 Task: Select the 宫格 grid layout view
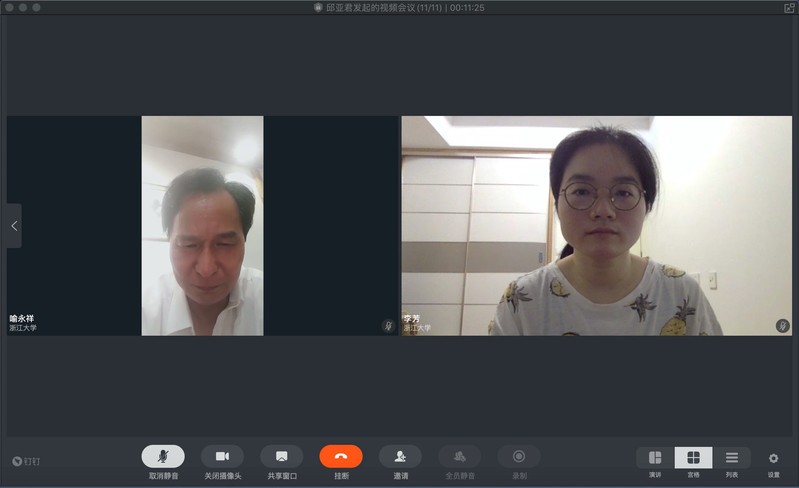click(x=693, y=458)
